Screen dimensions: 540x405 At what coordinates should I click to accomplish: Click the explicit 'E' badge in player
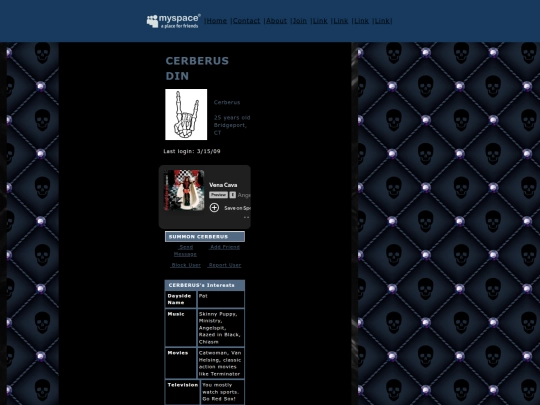(233, 195)
